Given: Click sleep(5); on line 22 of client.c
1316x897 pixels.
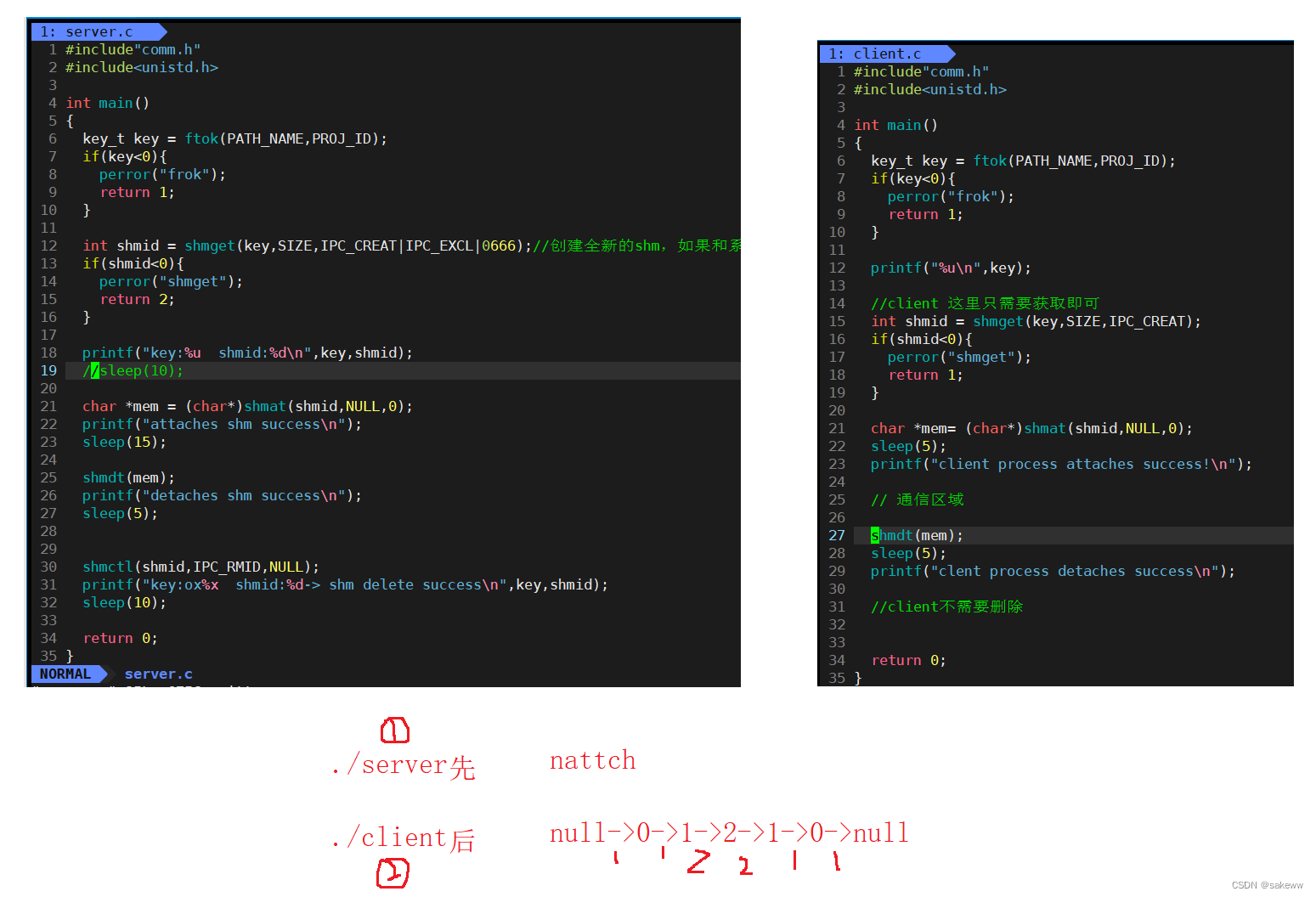Looking at the screenshot, I should 908,446.
